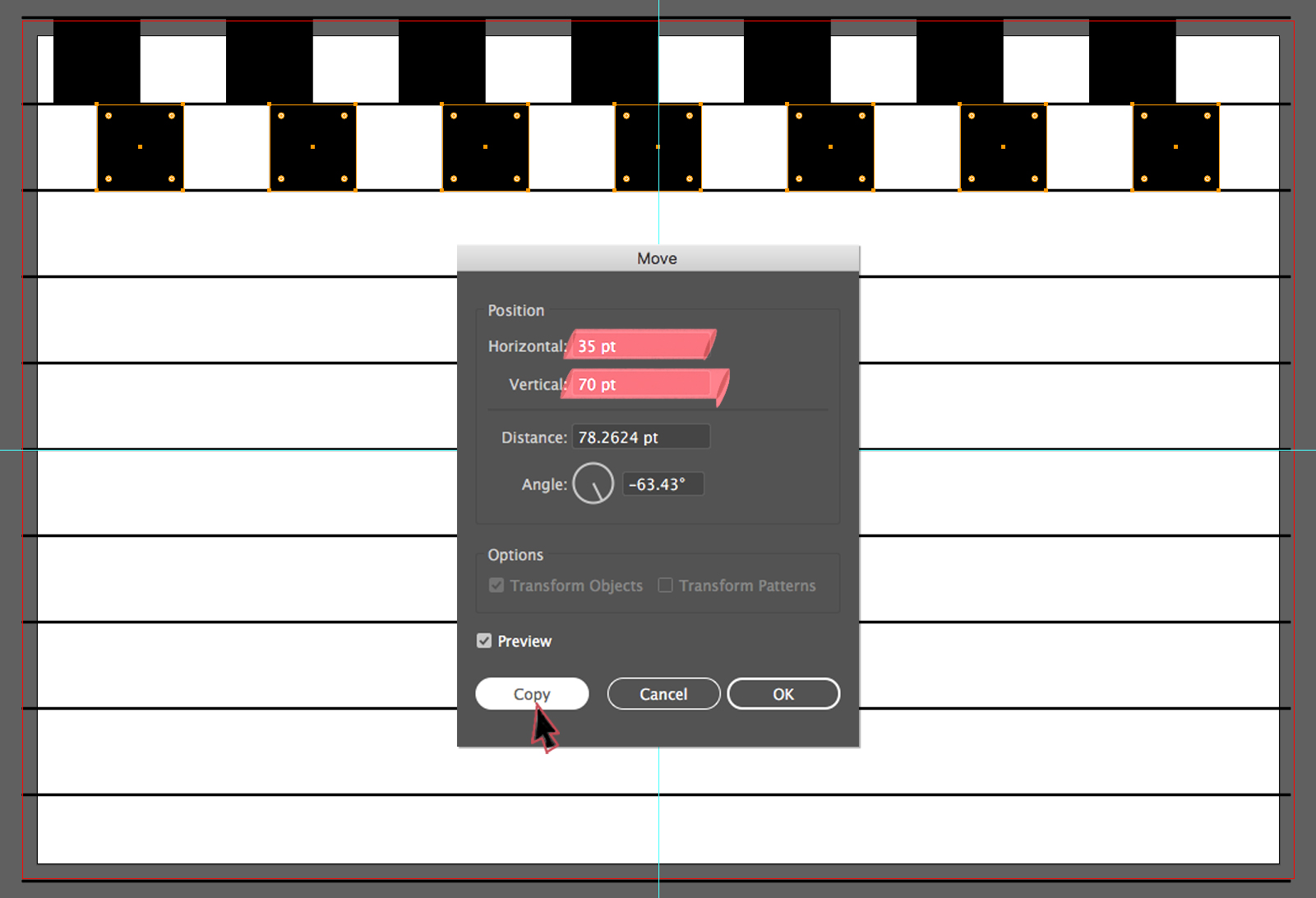Image resolution: width=1316 pixels, height=898 pixels.
Task: Click the Copy button
Action: [x=531, y=693]
